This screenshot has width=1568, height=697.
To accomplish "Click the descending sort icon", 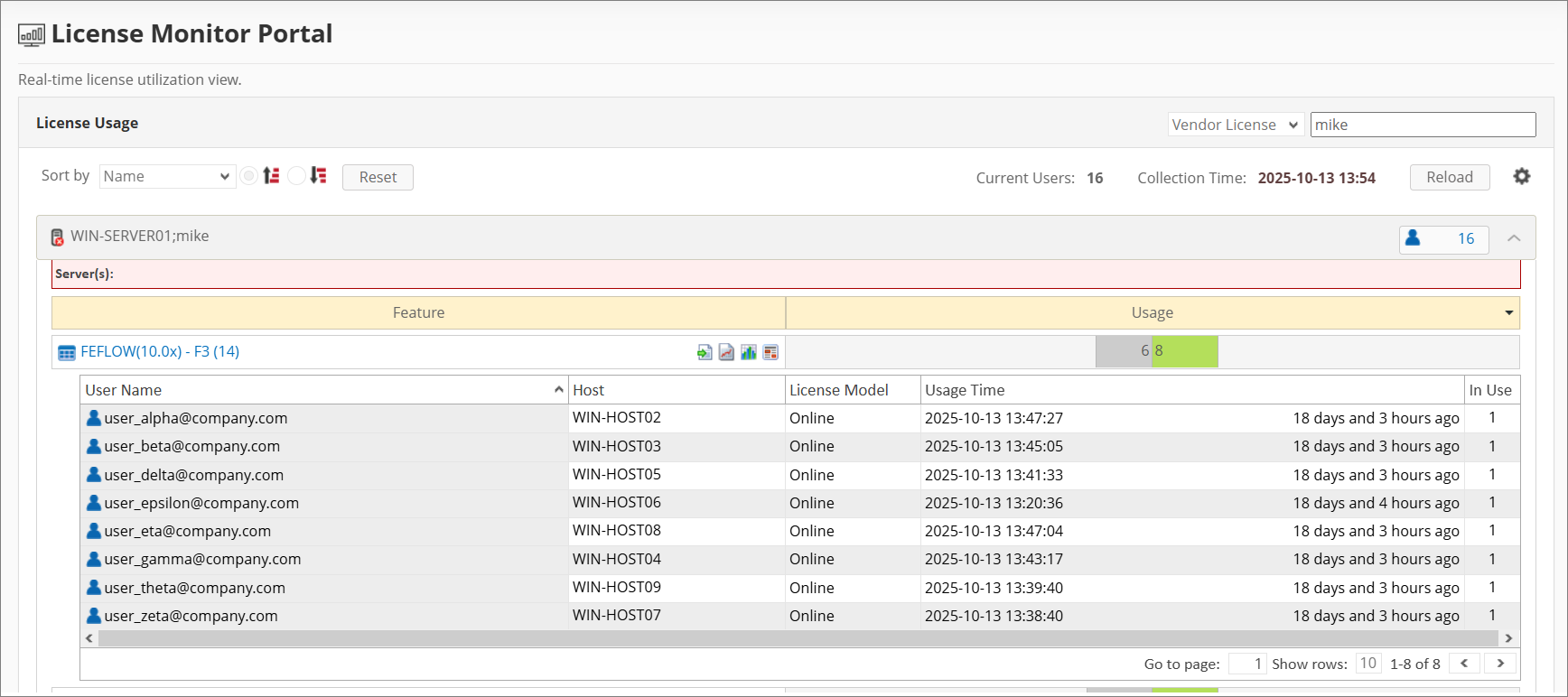I will pyautogui.click(x=318, y=176).
